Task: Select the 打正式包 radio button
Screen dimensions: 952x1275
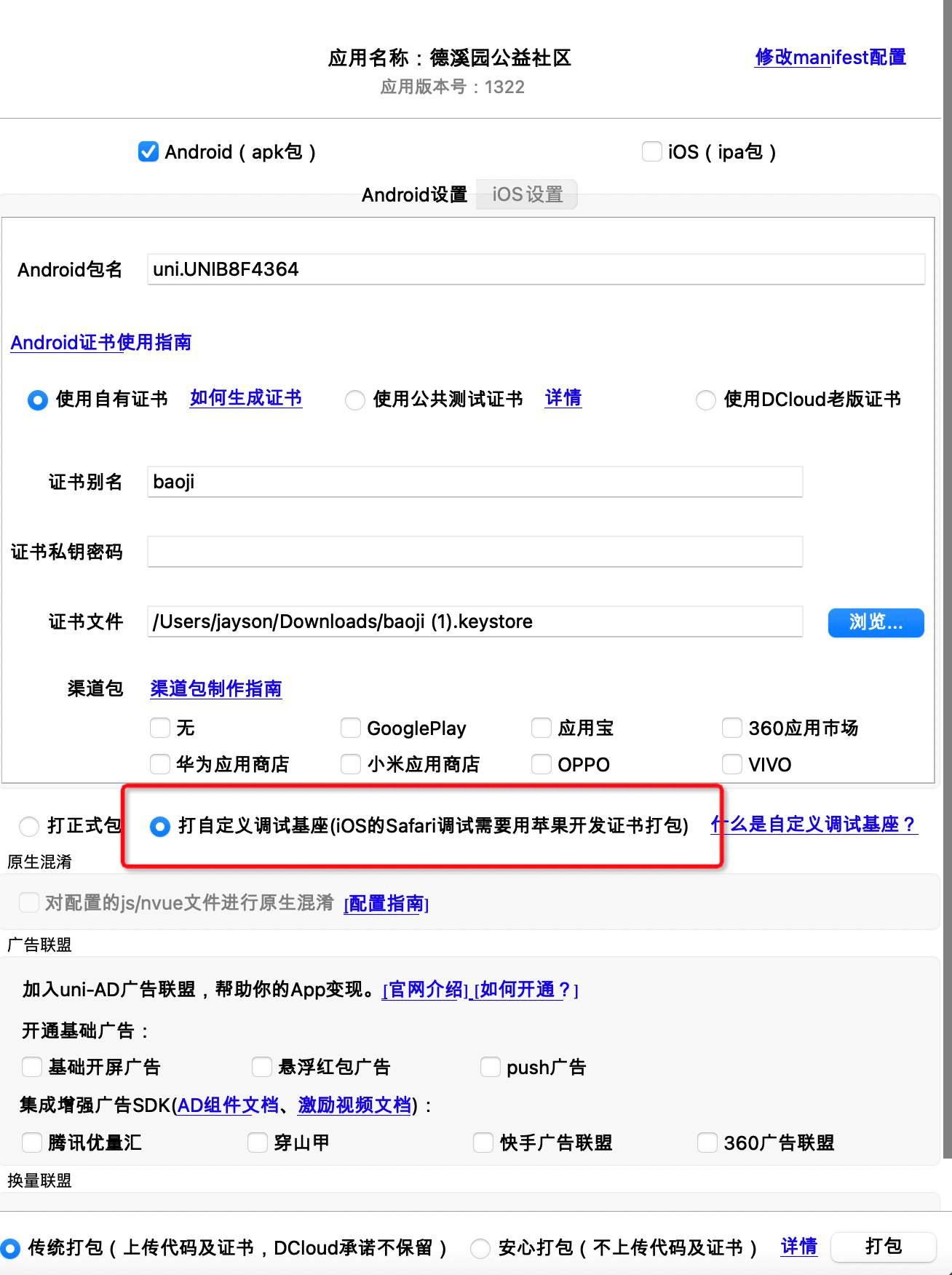Action: coord(29,826)
